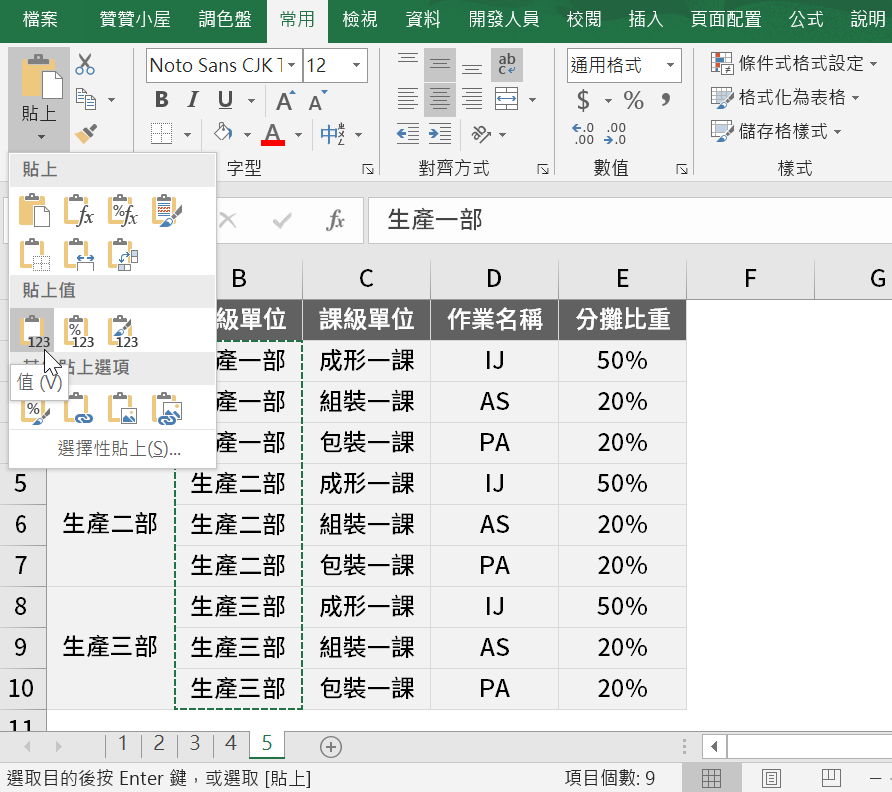This screenshot has height=792, width=892.
Task: Open the number format dropdown 通用格式
Action: (671, 65)
